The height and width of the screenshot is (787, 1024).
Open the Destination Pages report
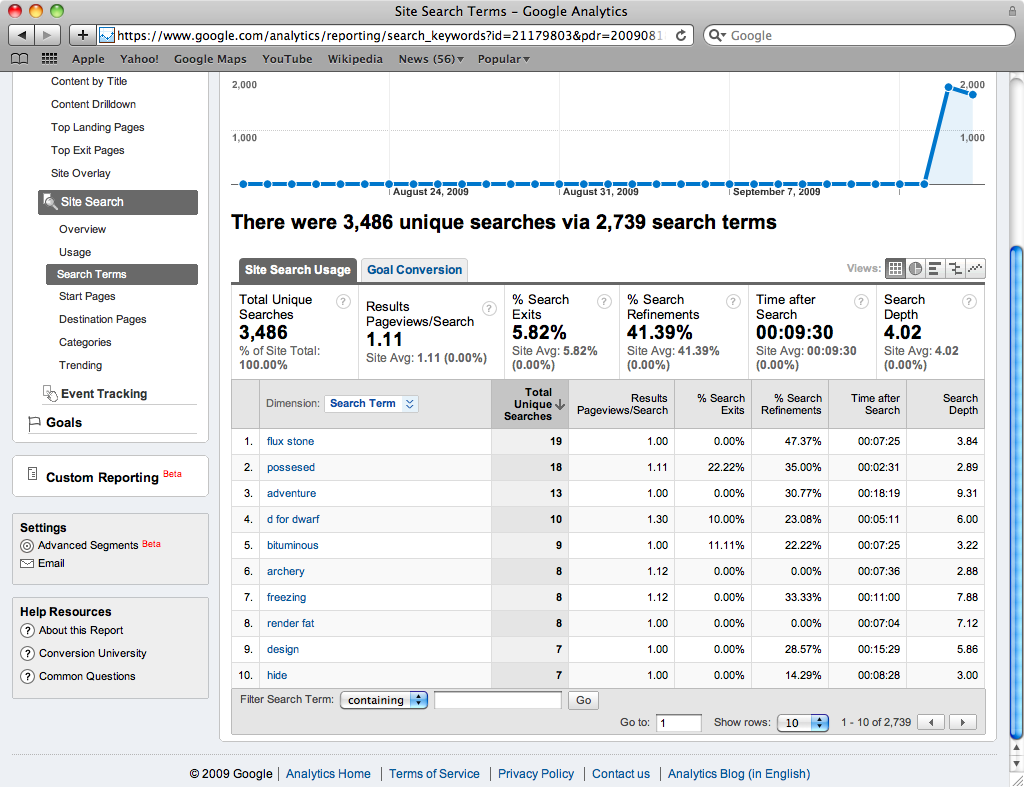[x=103, y=319]
